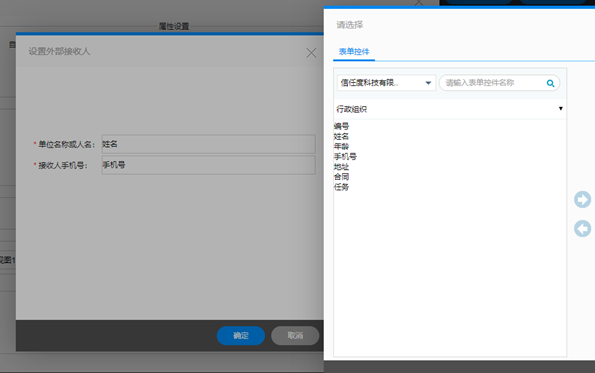Image resolution: width=595 pixels, height=373 pixels.
Task: Select 编号 in the control list
Action: [341, 126]
